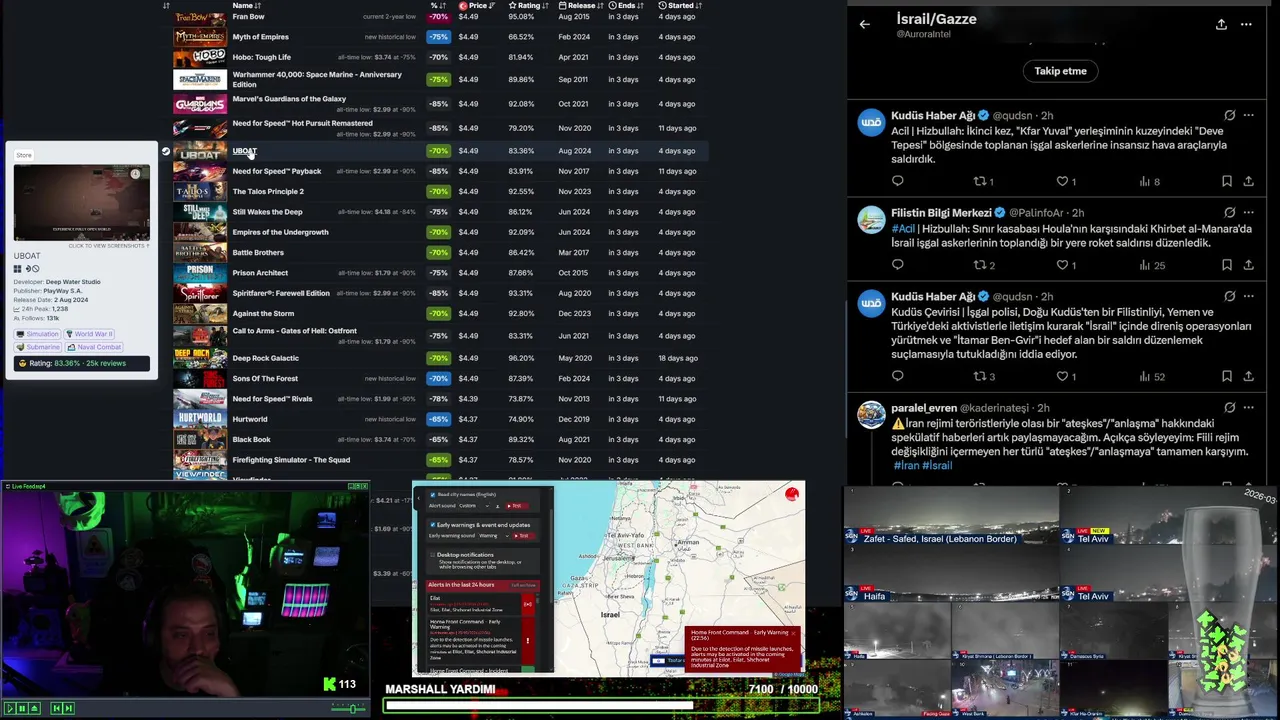Dismiss the Home Front Command warning popup

[793, 633]
